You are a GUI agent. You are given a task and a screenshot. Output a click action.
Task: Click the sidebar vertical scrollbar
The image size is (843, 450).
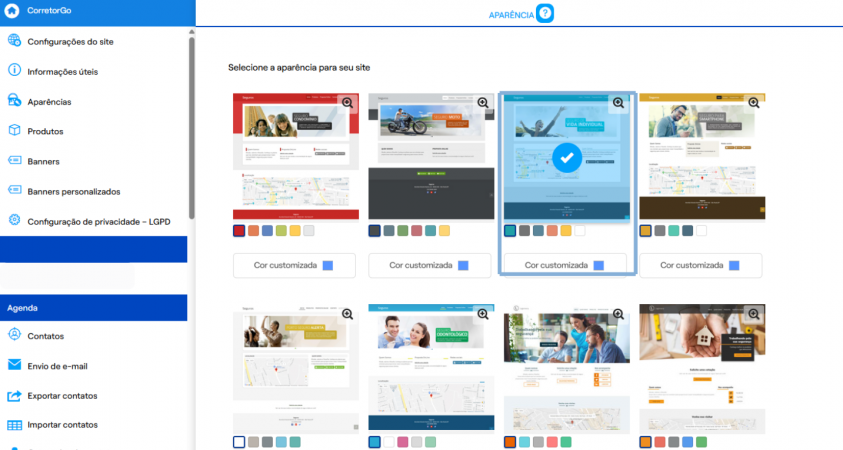[x=191, y=127]
